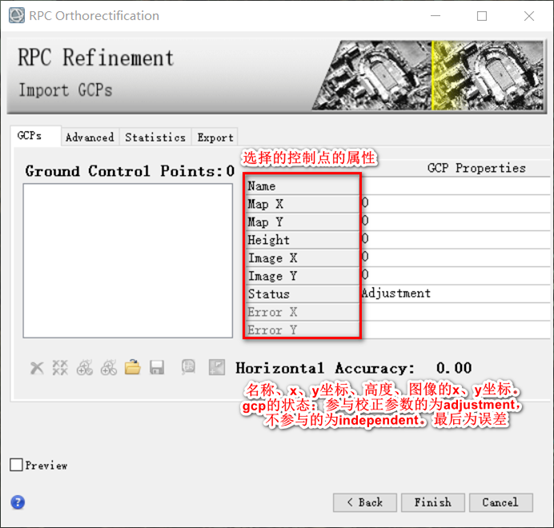
Task: Click the Name value field
Action: tap(456, 186)
